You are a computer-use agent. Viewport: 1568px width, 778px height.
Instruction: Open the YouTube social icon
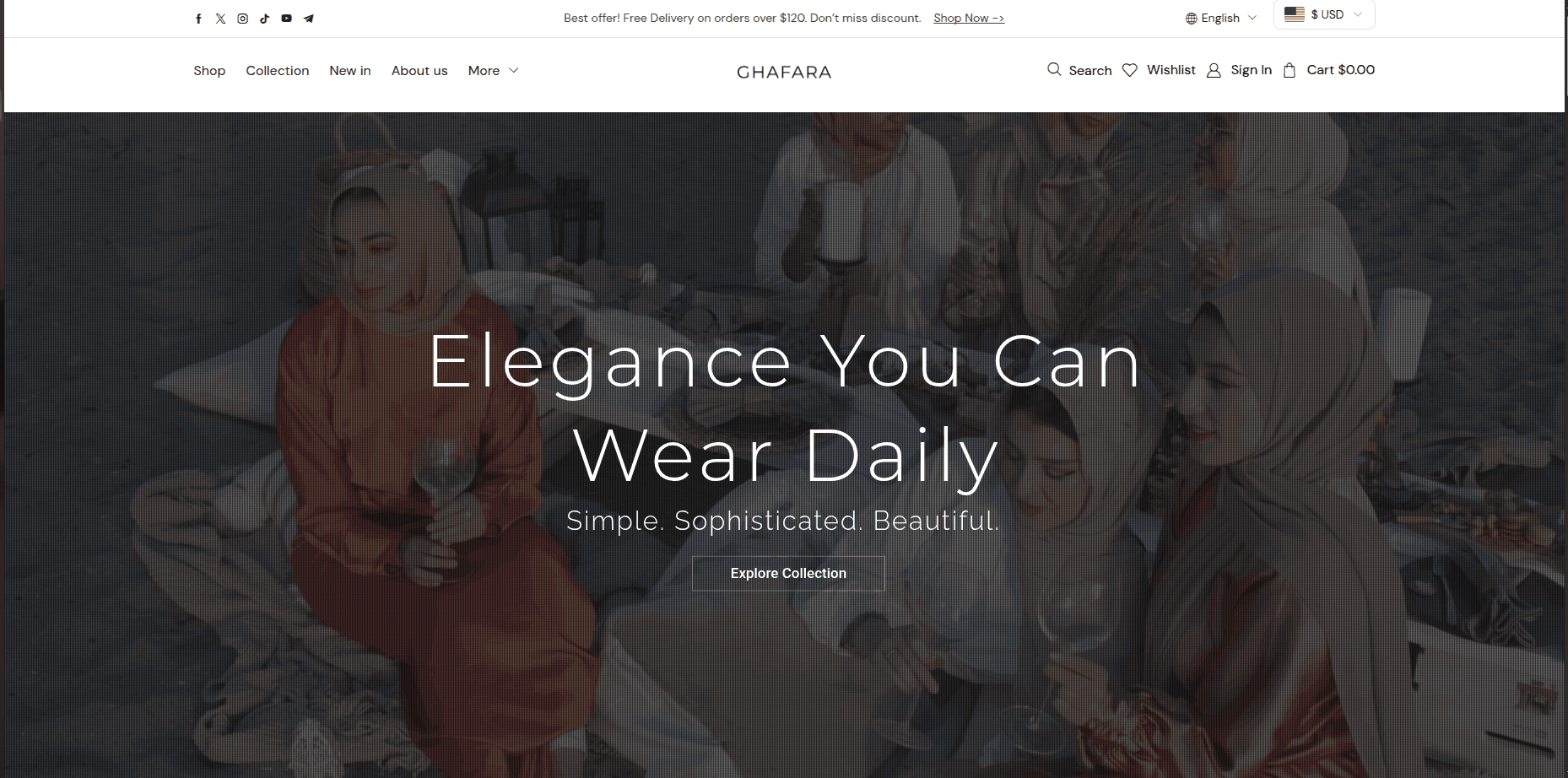(x=286, y=19)
